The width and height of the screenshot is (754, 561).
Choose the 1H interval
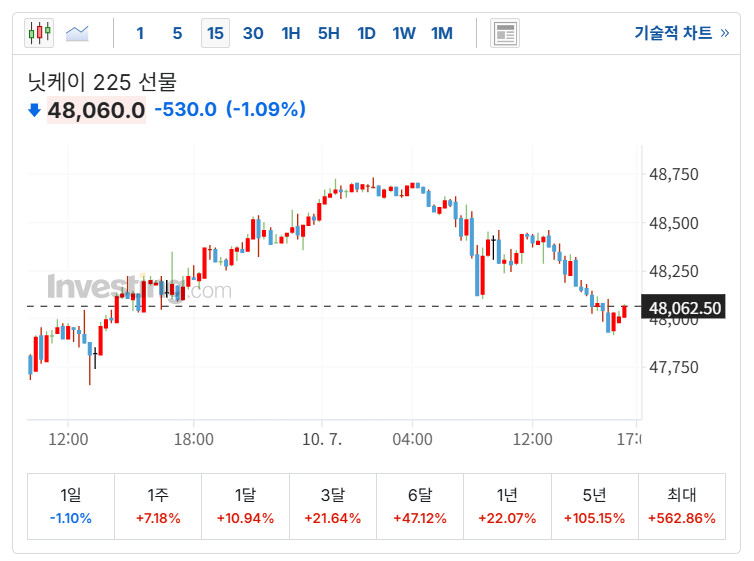(291, 33)
